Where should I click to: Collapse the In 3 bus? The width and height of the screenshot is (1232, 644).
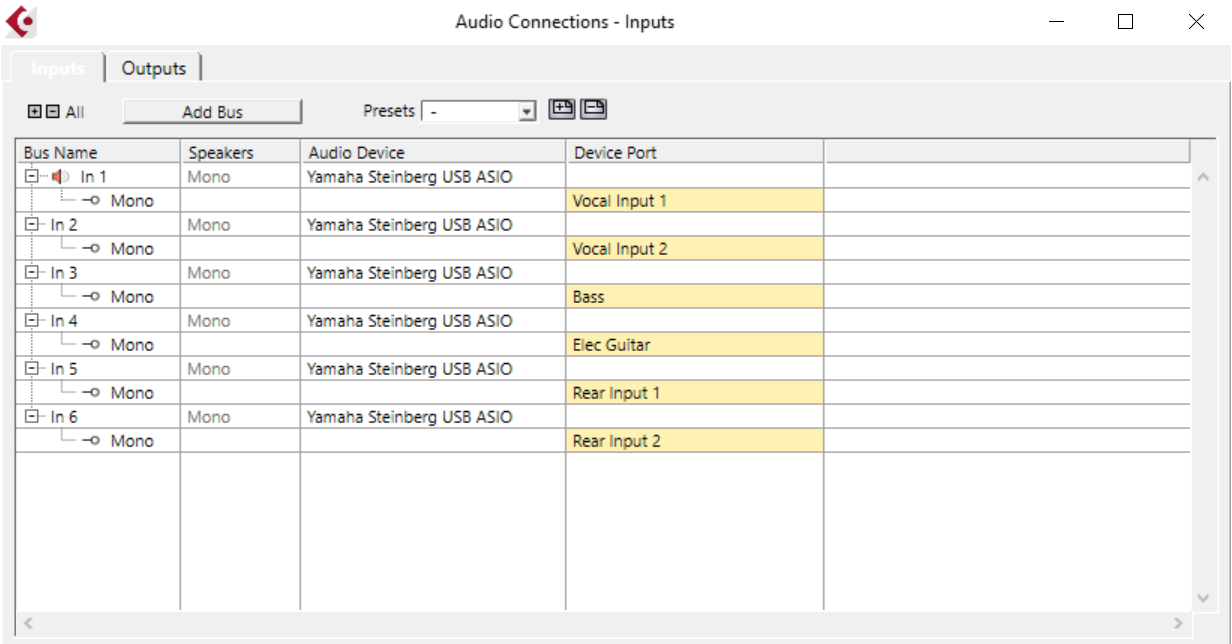(32, 273)
